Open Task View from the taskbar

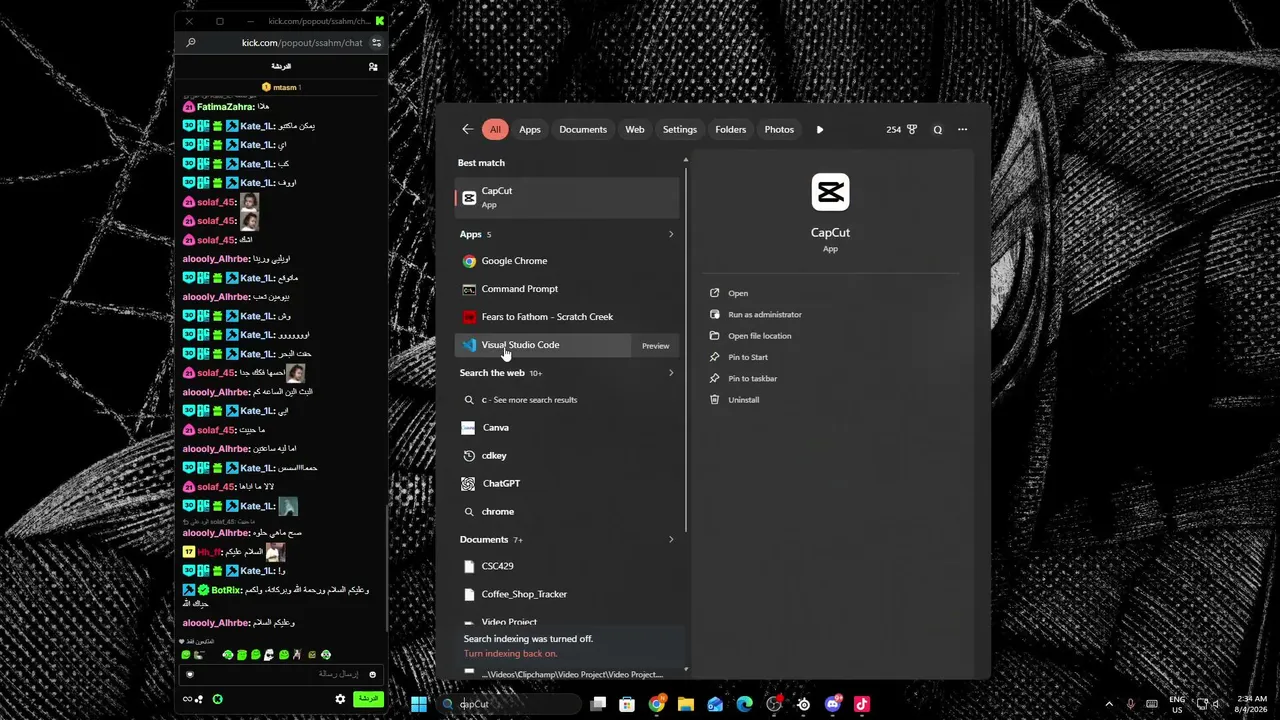coord(598,704)
